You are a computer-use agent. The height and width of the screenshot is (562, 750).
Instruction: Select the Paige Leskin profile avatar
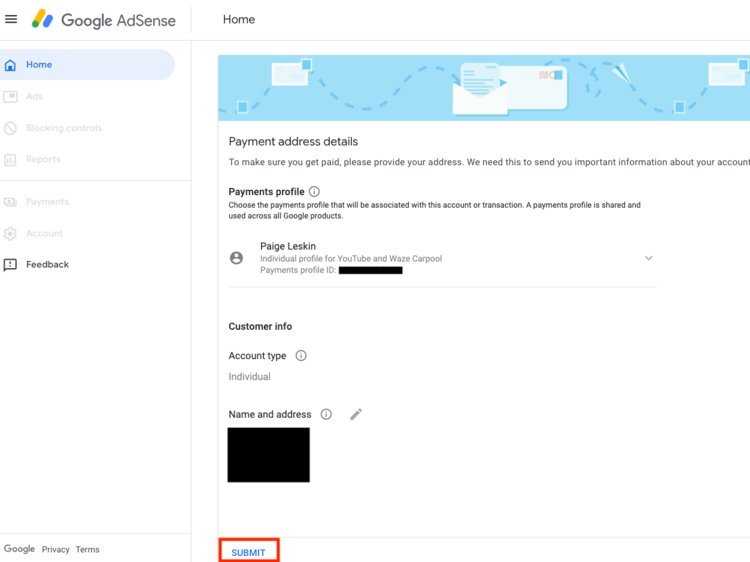coord(237,258)
